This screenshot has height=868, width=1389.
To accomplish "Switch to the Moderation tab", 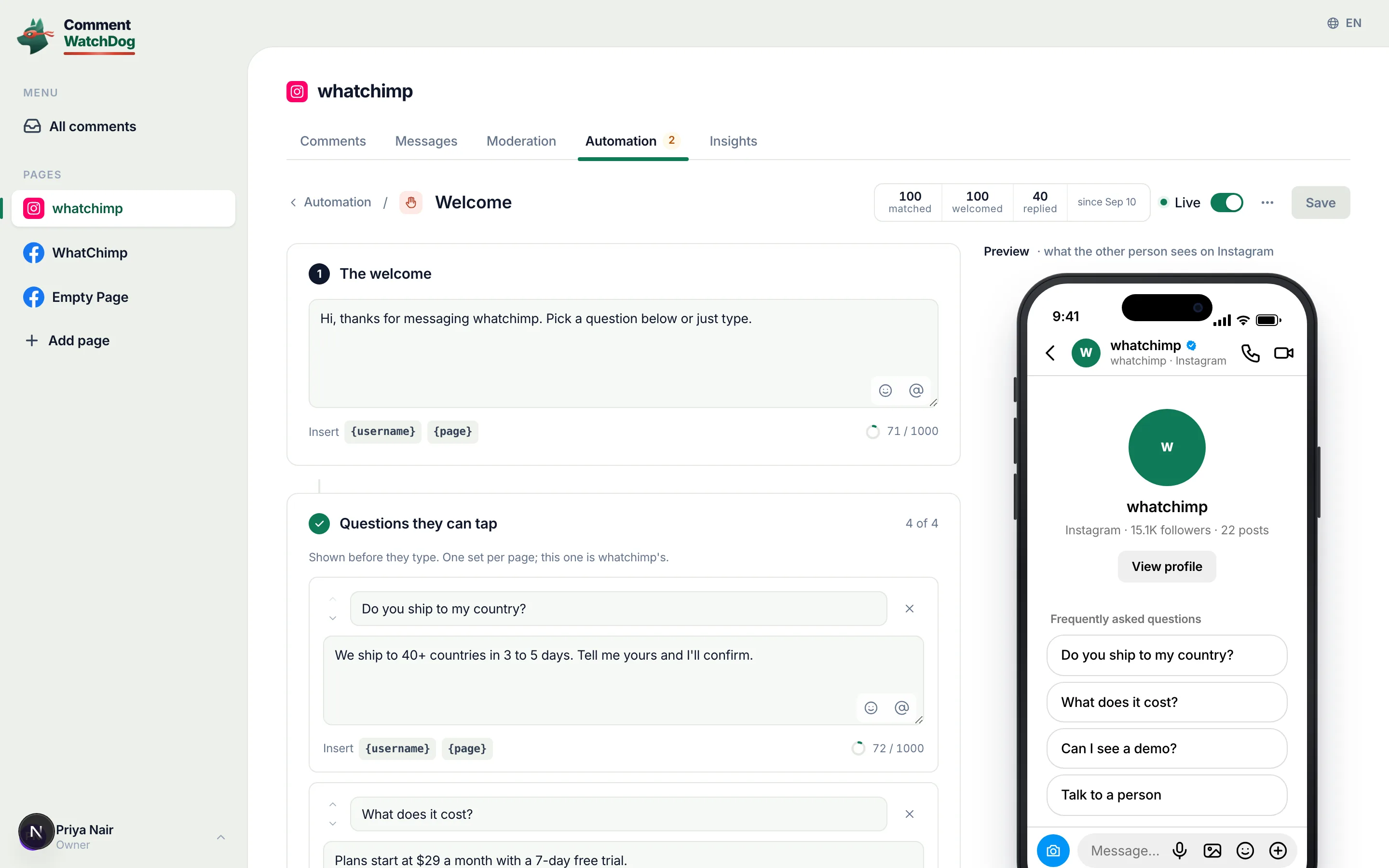I will pos(521,141).
